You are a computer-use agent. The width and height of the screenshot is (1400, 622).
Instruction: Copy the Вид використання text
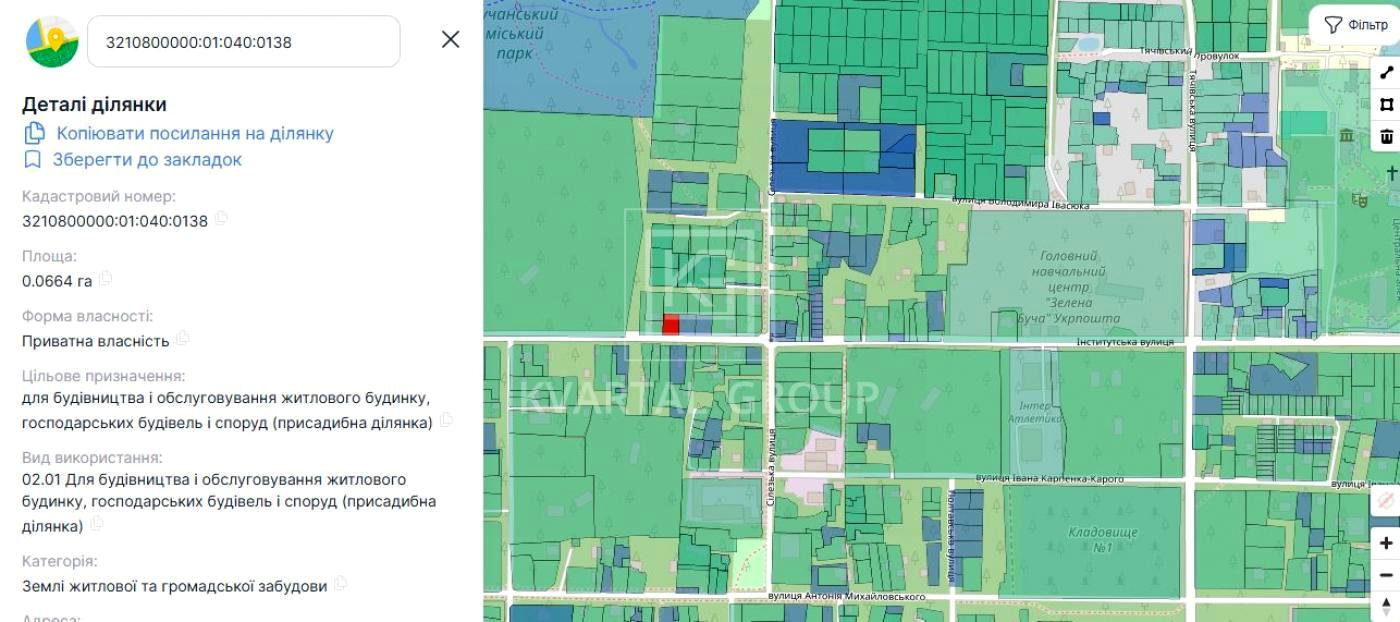(97, 524)
